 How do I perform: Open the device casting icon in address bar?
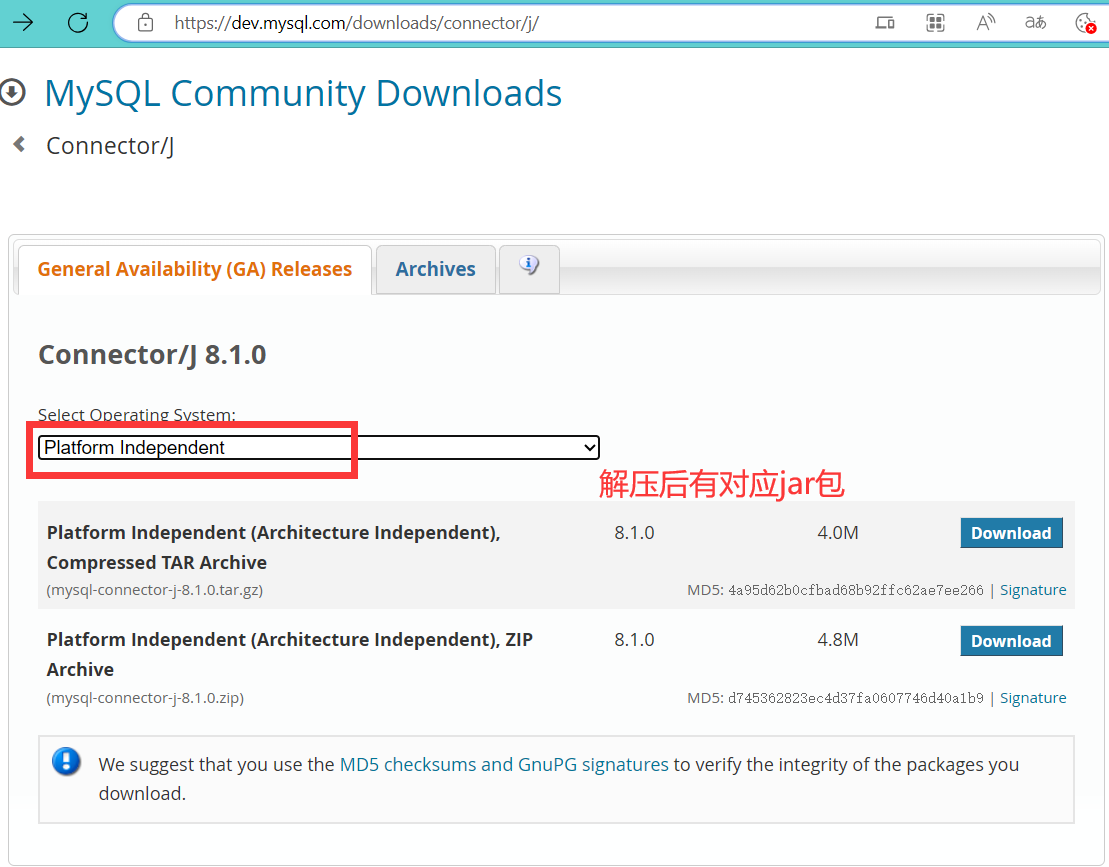885,23
